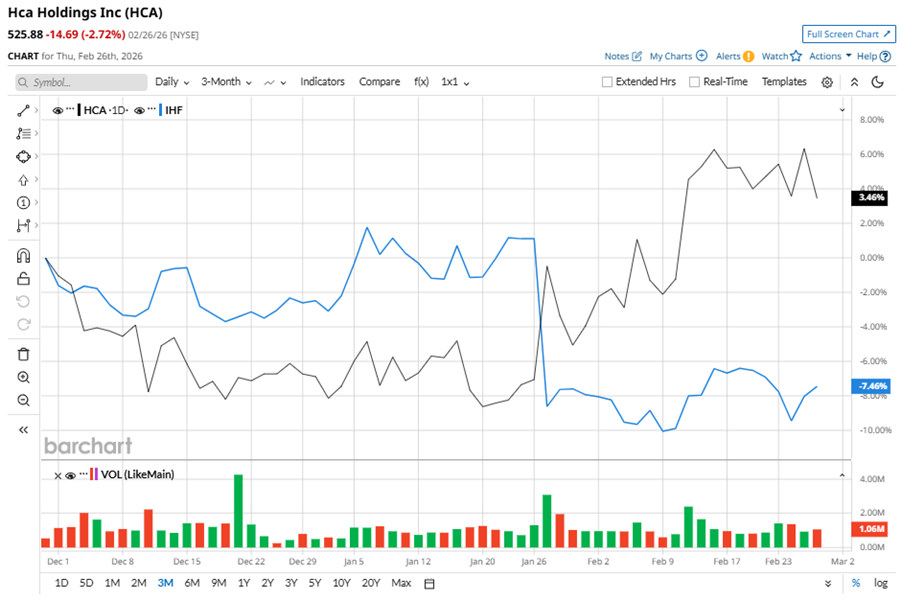Screen dimensions: 902x600
Task: Expand bottom bar double down chevron
Action: (828, 583)
